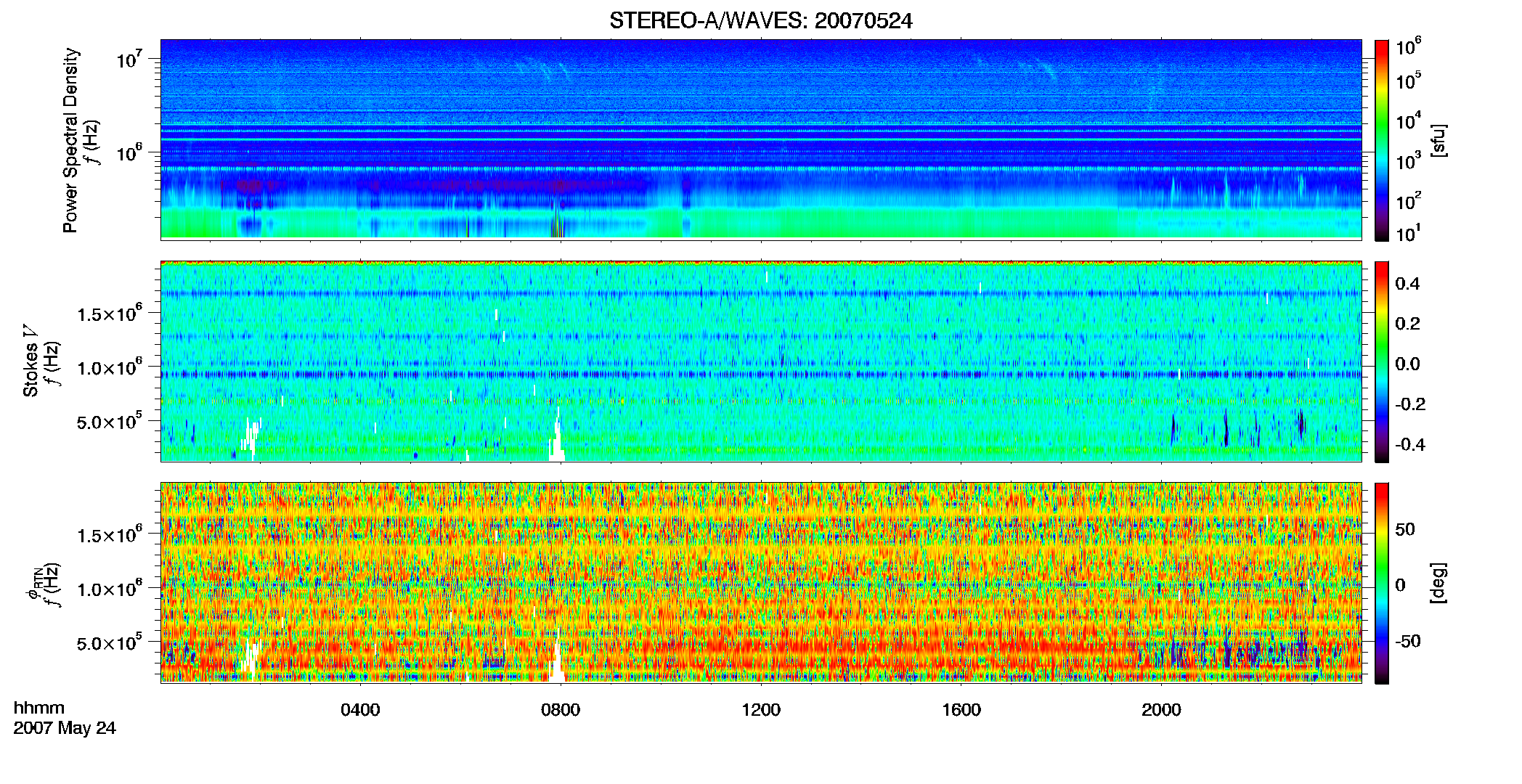Select the 0800 time label
This screenshot has width=1522, height=784.
(x=561, y=710)
